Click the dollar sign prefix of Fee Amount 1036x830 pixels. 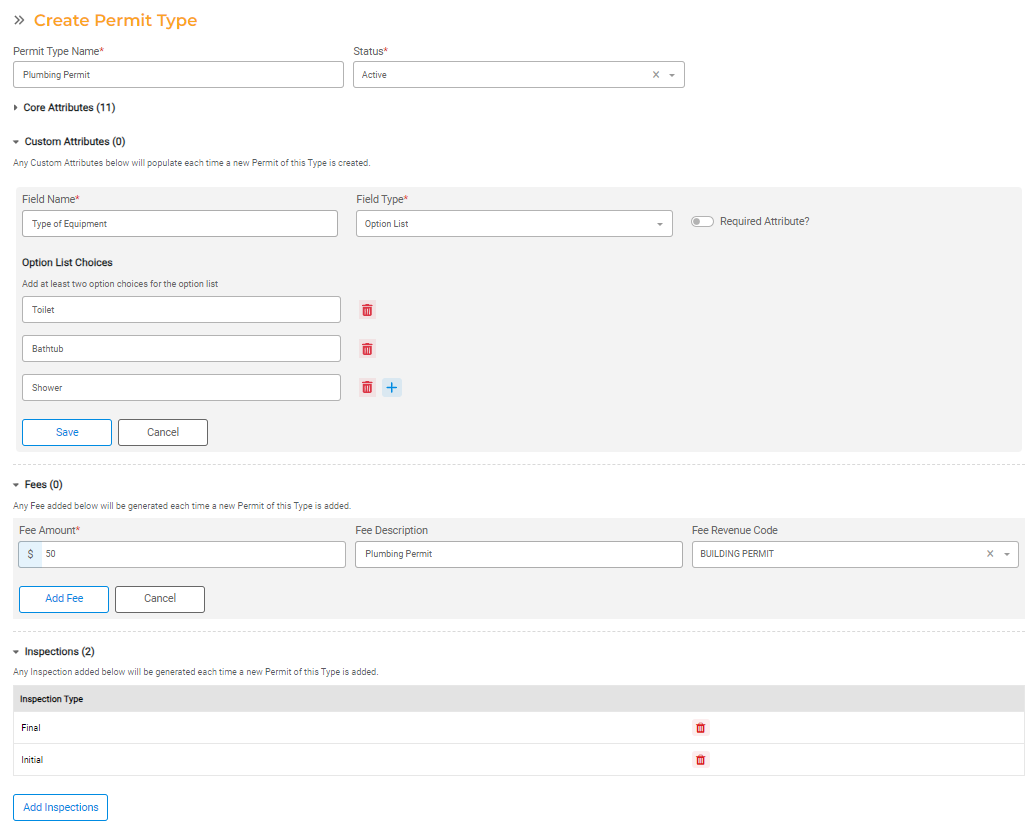pos(30,554)
